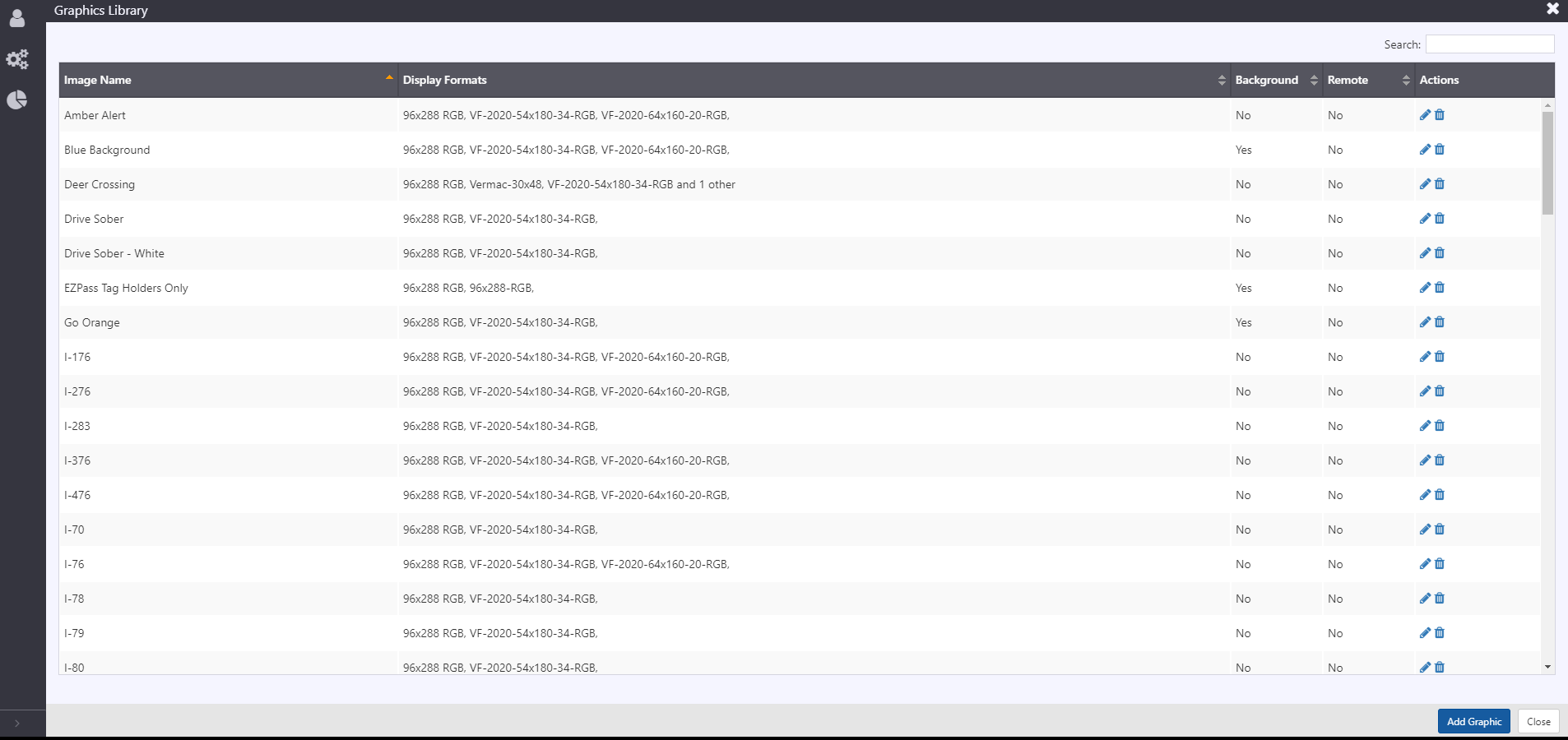Edit the I-176 graphic
Screen dimensions: 1568x740
point(1425,357)
